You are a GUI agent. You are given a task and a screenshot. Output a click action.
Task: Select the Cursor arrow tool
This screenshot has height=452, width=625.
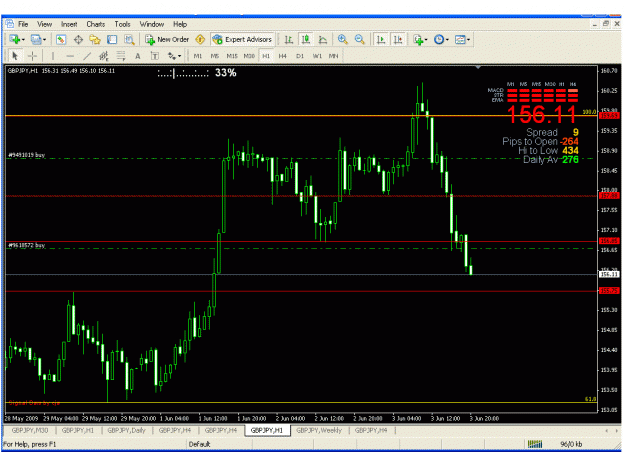[15, 56]
